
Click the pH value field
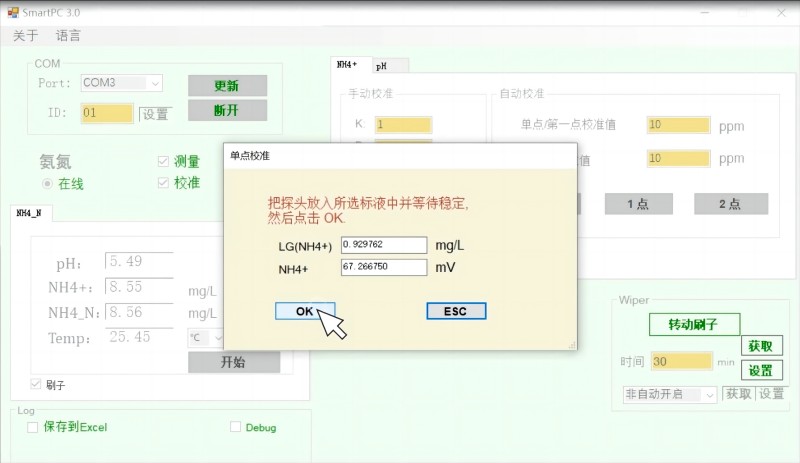pyautogui.click(x=139, y=261)
